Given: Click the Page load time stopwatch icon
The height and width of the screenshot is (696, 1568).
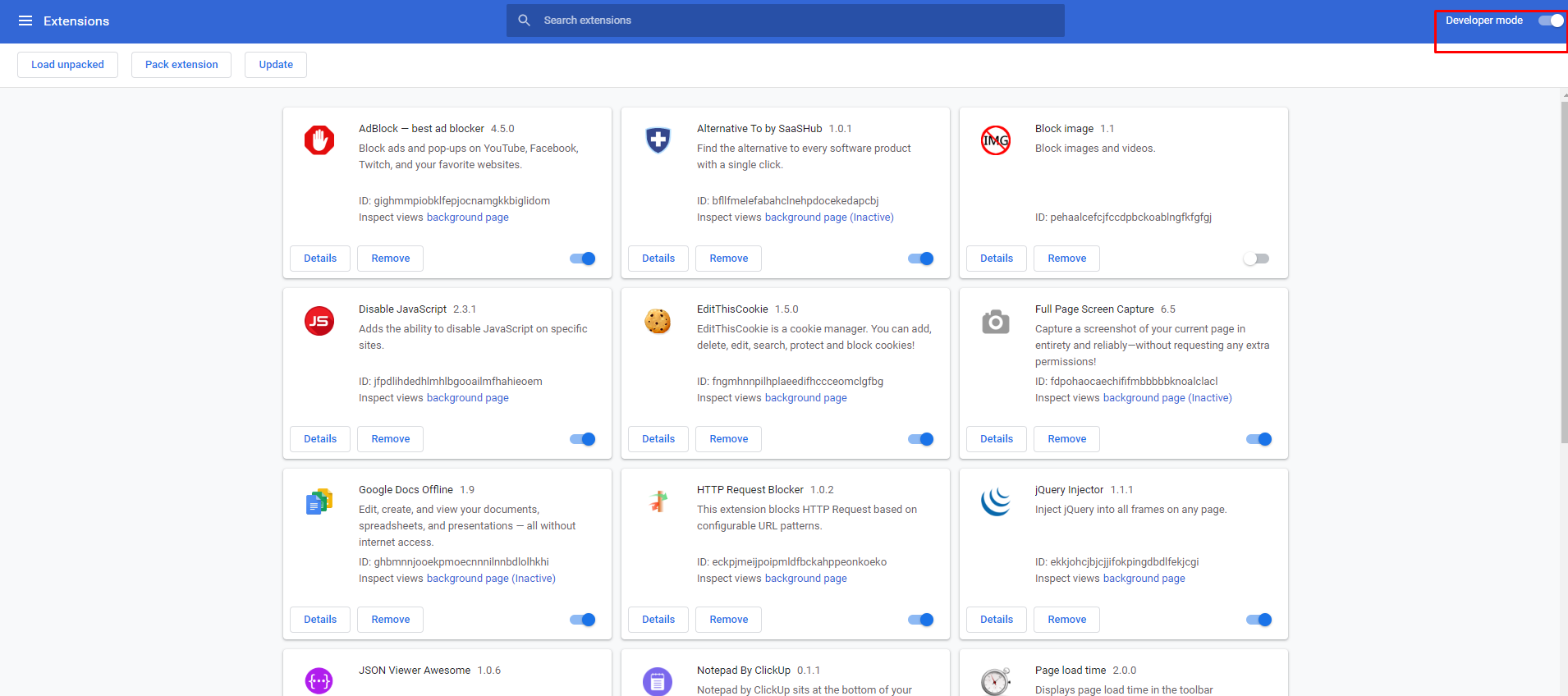Looking at the screenshot, I should [x=996, y=681].
